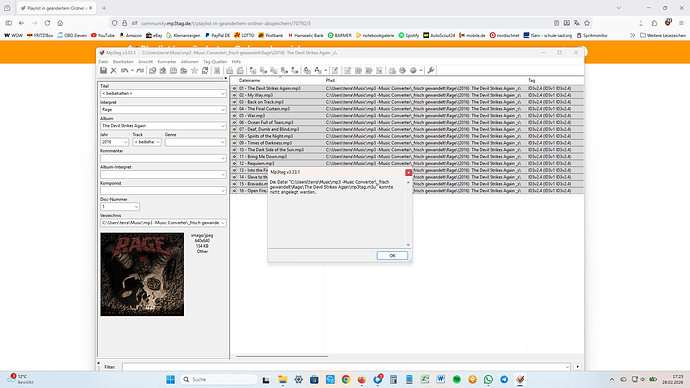Viewport: 690px width, 388px height.
Task: Expand the Track field dropdown
Action: 158,142
